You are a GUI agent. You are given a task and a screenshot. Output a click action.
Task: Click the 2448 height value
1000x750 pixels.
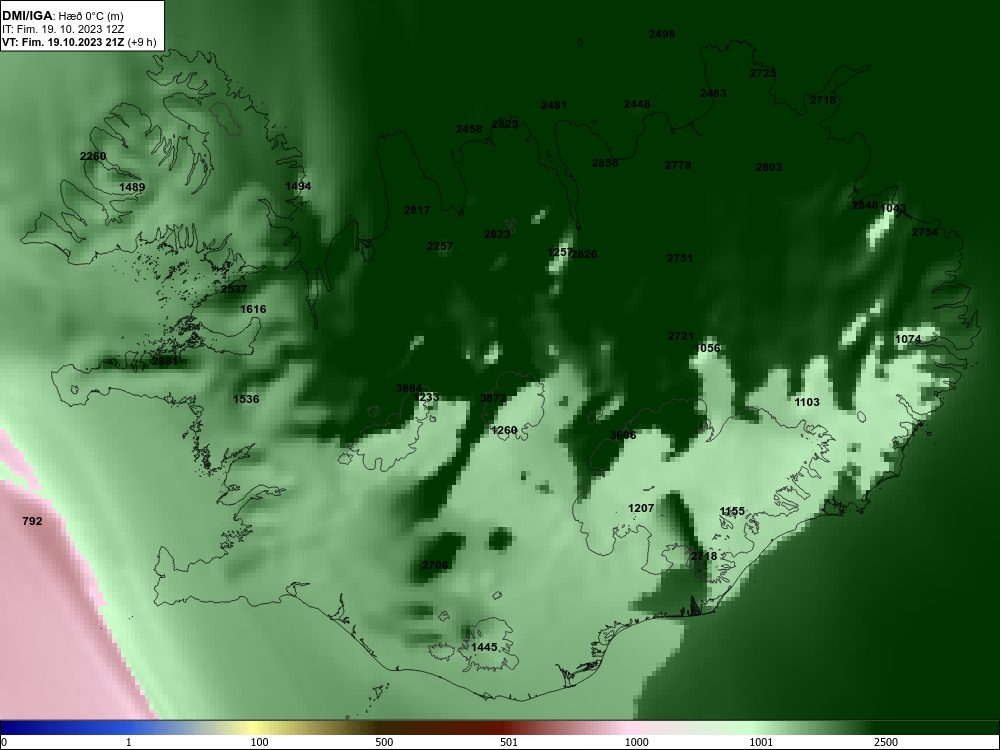click(637, 105)
